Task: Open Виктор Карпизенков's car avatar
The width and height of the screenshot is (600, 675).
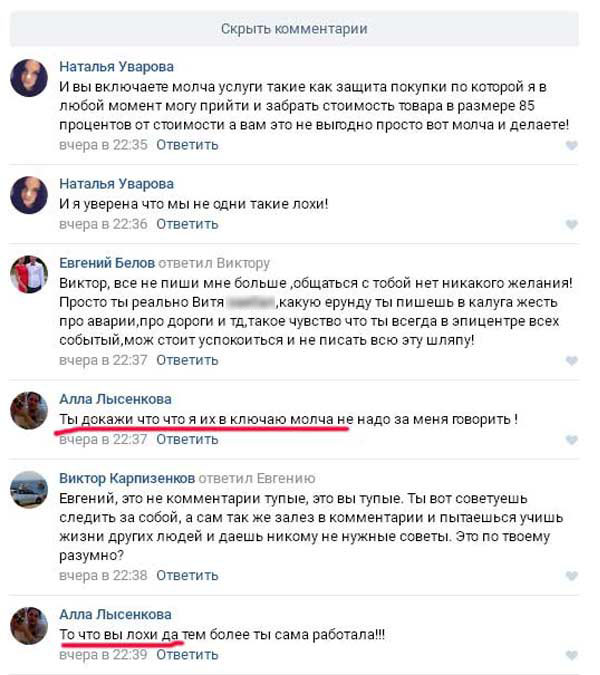Action: click(x=29, y=489)
